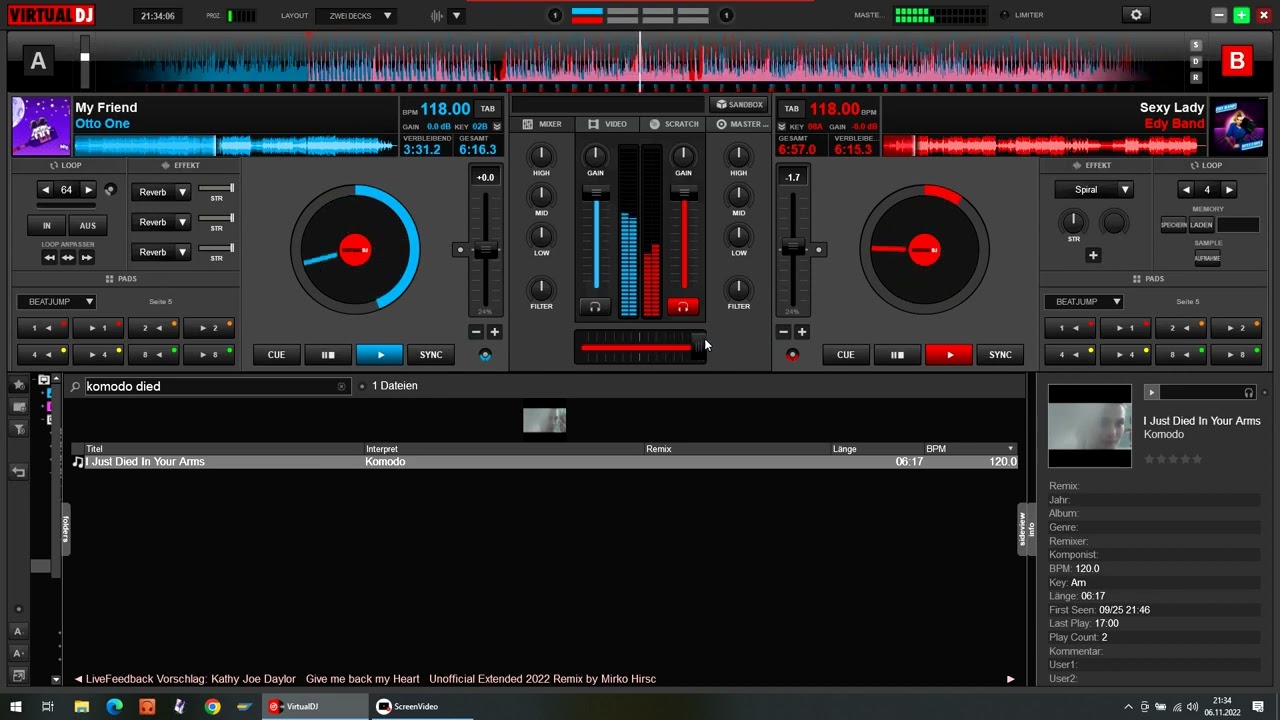Switch to VIDEO tab
The width and height of the screenshot is (1280, 720).
pos(607,124)
